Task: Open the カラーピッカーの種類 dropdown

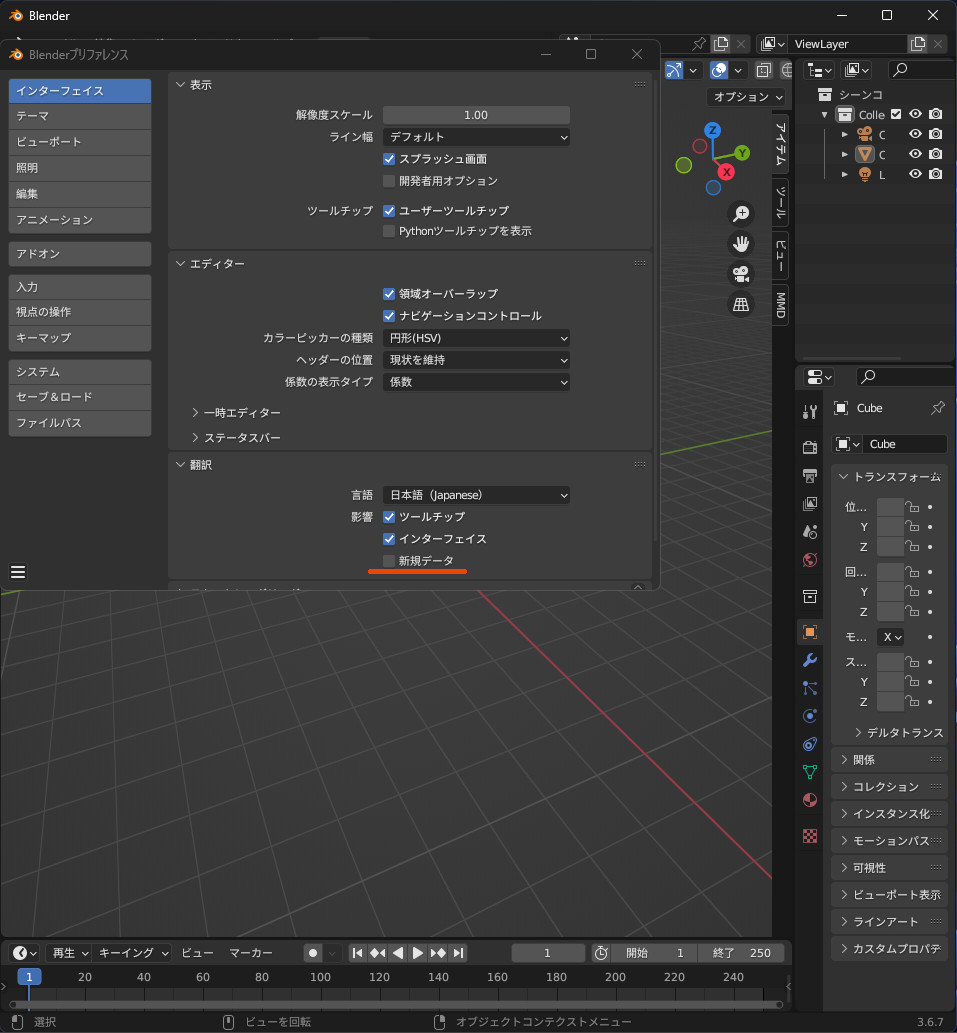Action: tap(476, 338)
